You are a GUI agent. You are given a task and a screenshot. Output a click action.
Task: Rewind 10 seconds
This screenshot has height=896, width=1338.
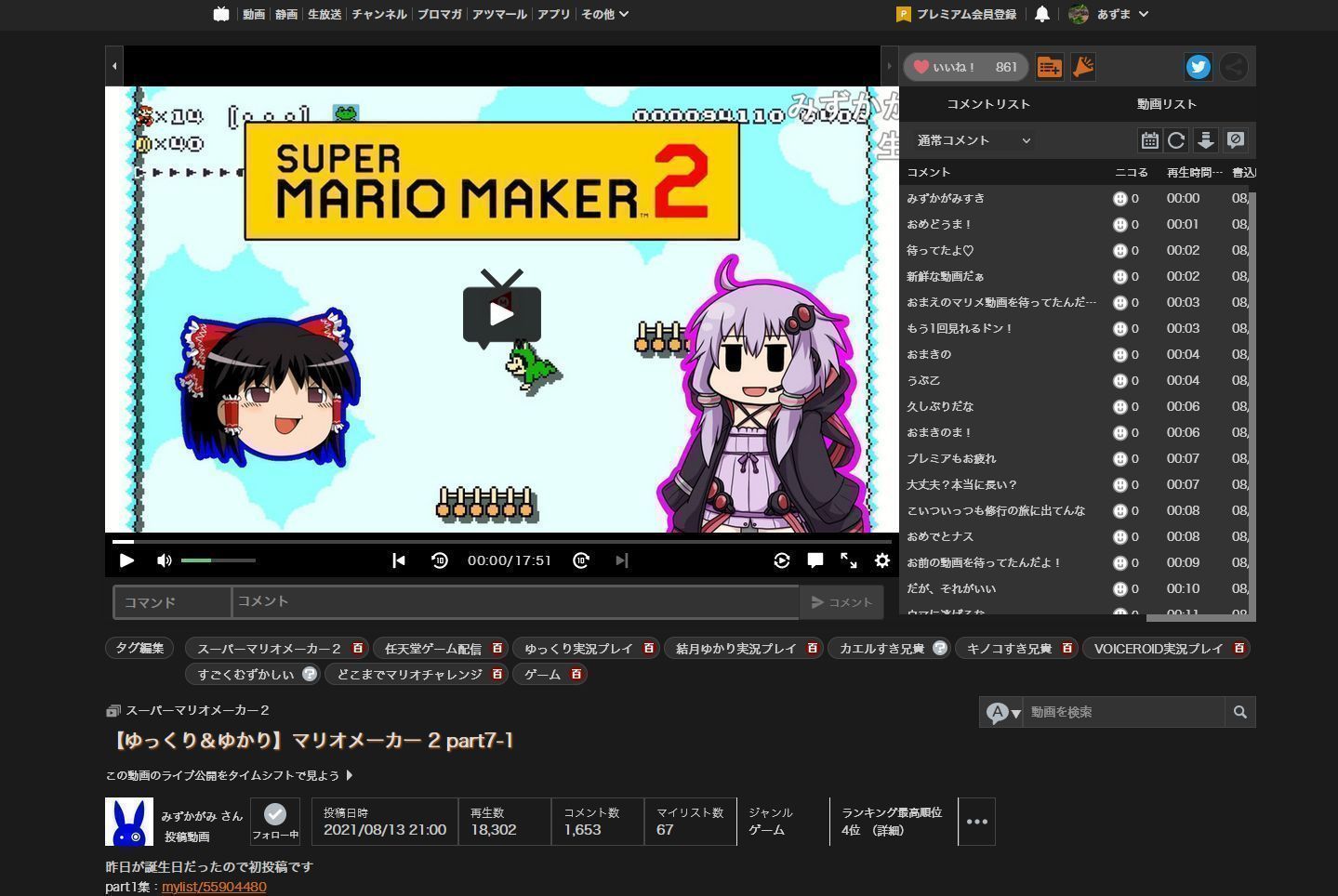click(x=440, y=560)
